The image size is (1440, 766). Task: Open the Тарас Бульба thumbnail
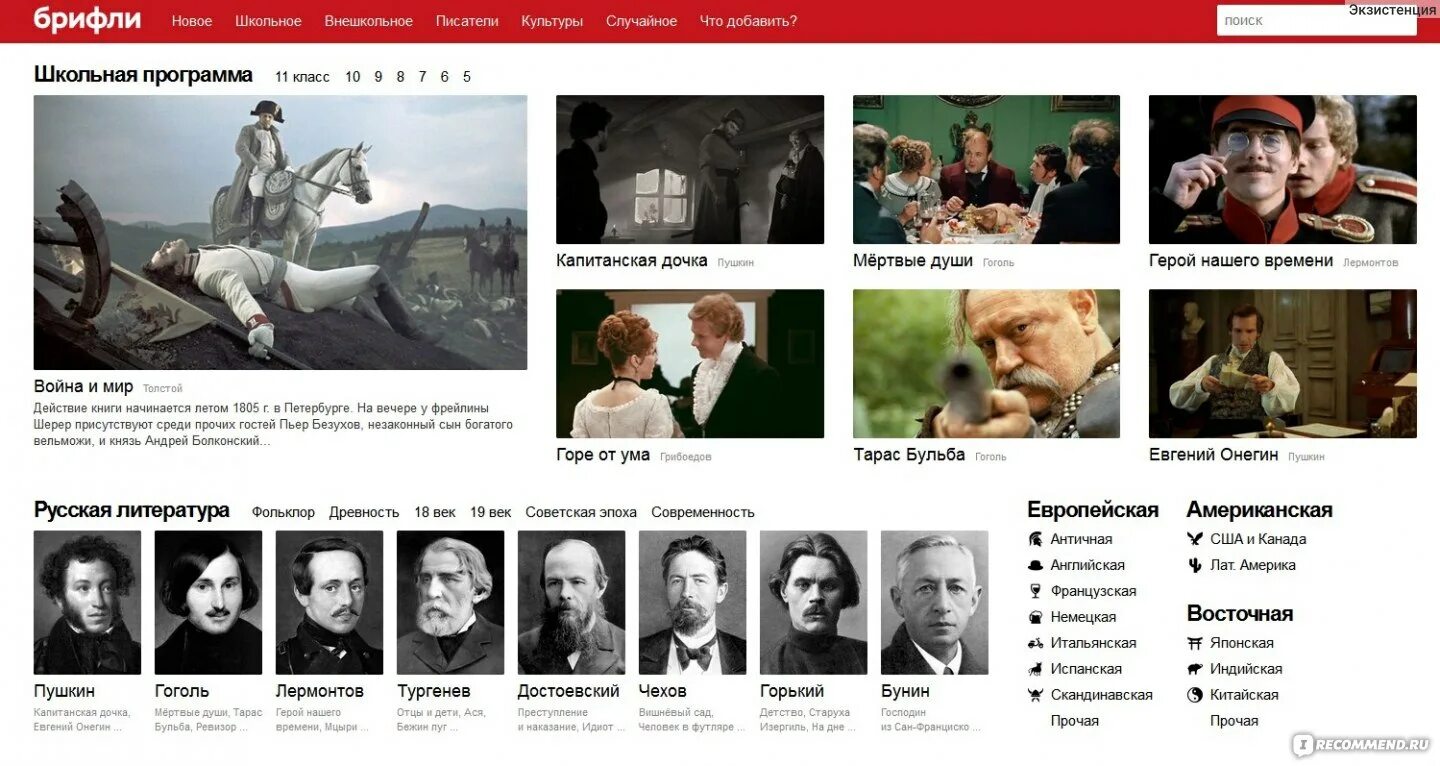986,363
